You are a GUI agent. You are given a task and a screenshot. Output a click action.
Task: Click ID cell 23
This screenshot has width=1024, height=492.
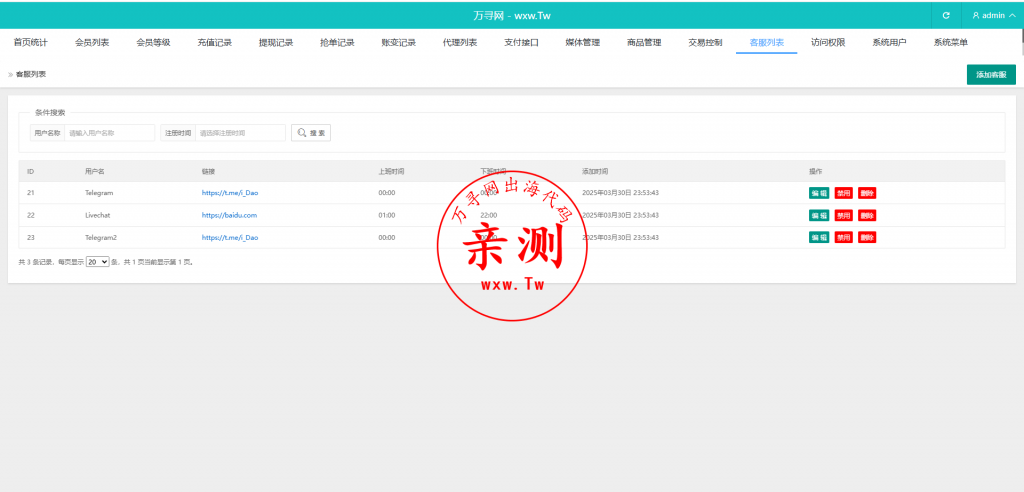(x=31, y=237)
